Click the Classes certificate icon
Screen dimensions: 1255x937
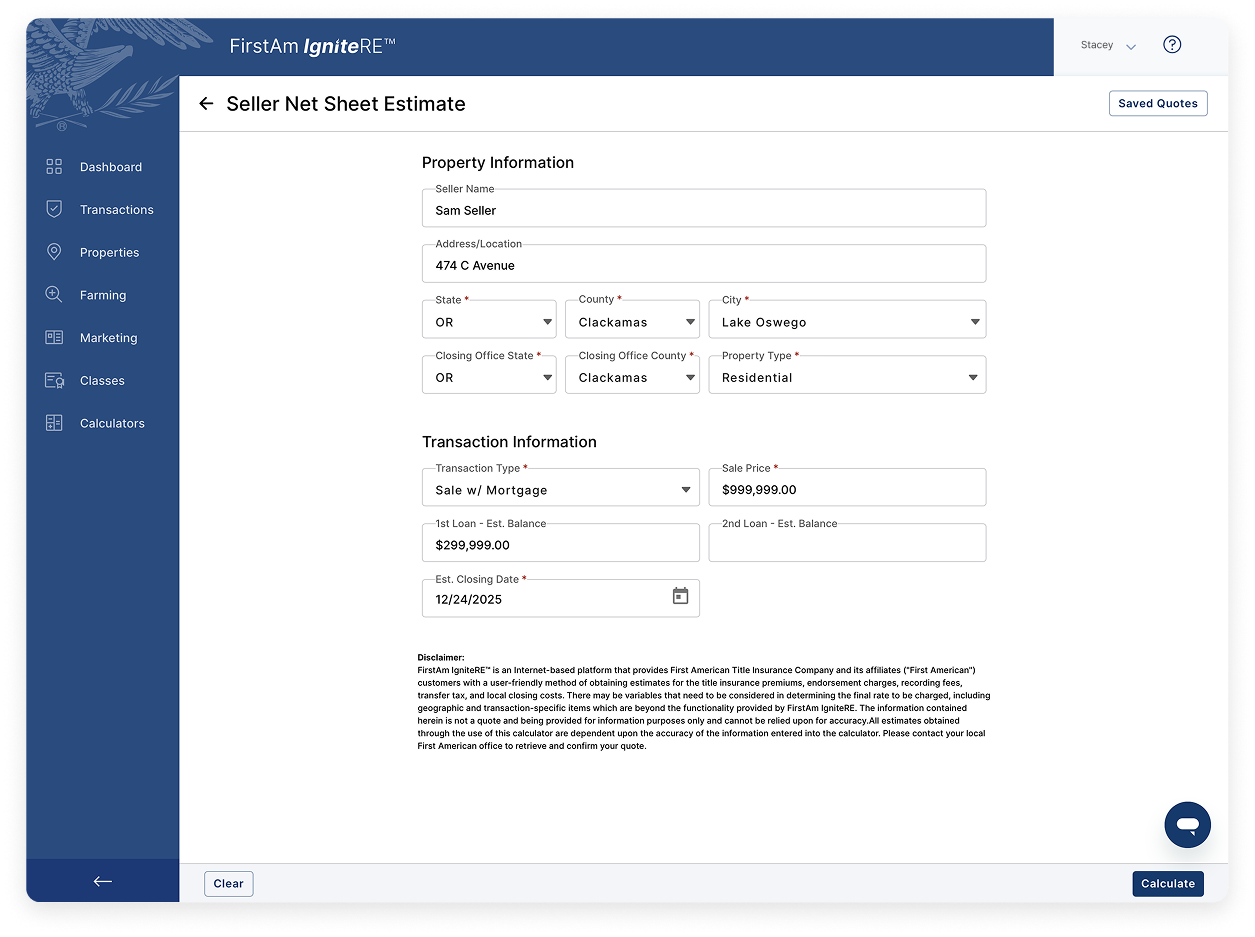click(54, 381)
